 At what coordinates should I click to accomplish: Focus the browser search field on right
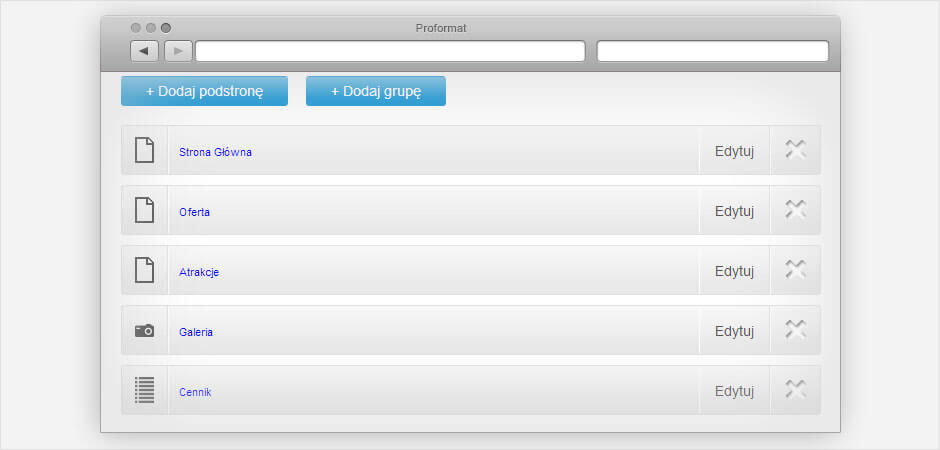point(713,51)
